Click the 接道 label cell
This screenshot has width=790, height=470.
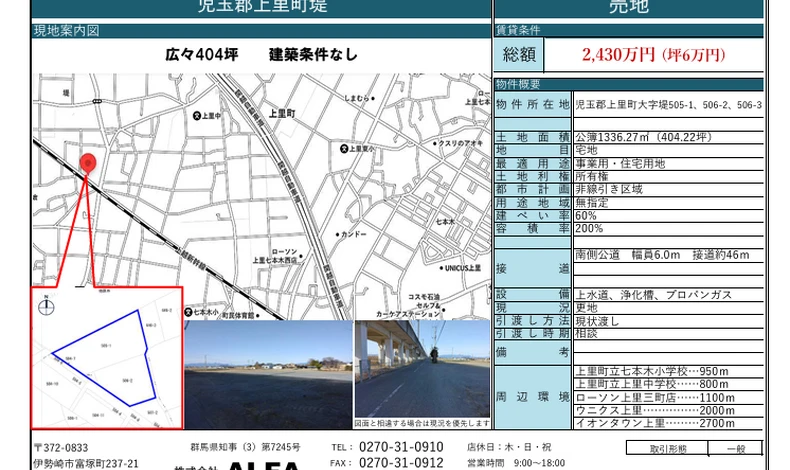pyautogui.click(x=533, y=268)
